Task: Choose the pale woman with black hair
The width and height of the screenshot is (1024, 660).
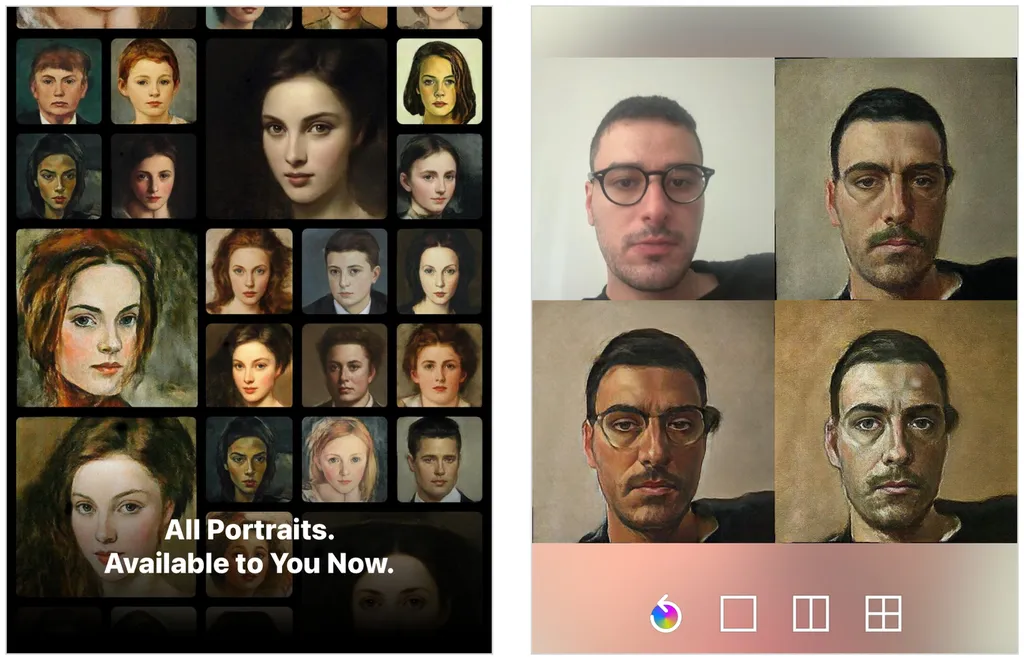Action: click(440, 271)
